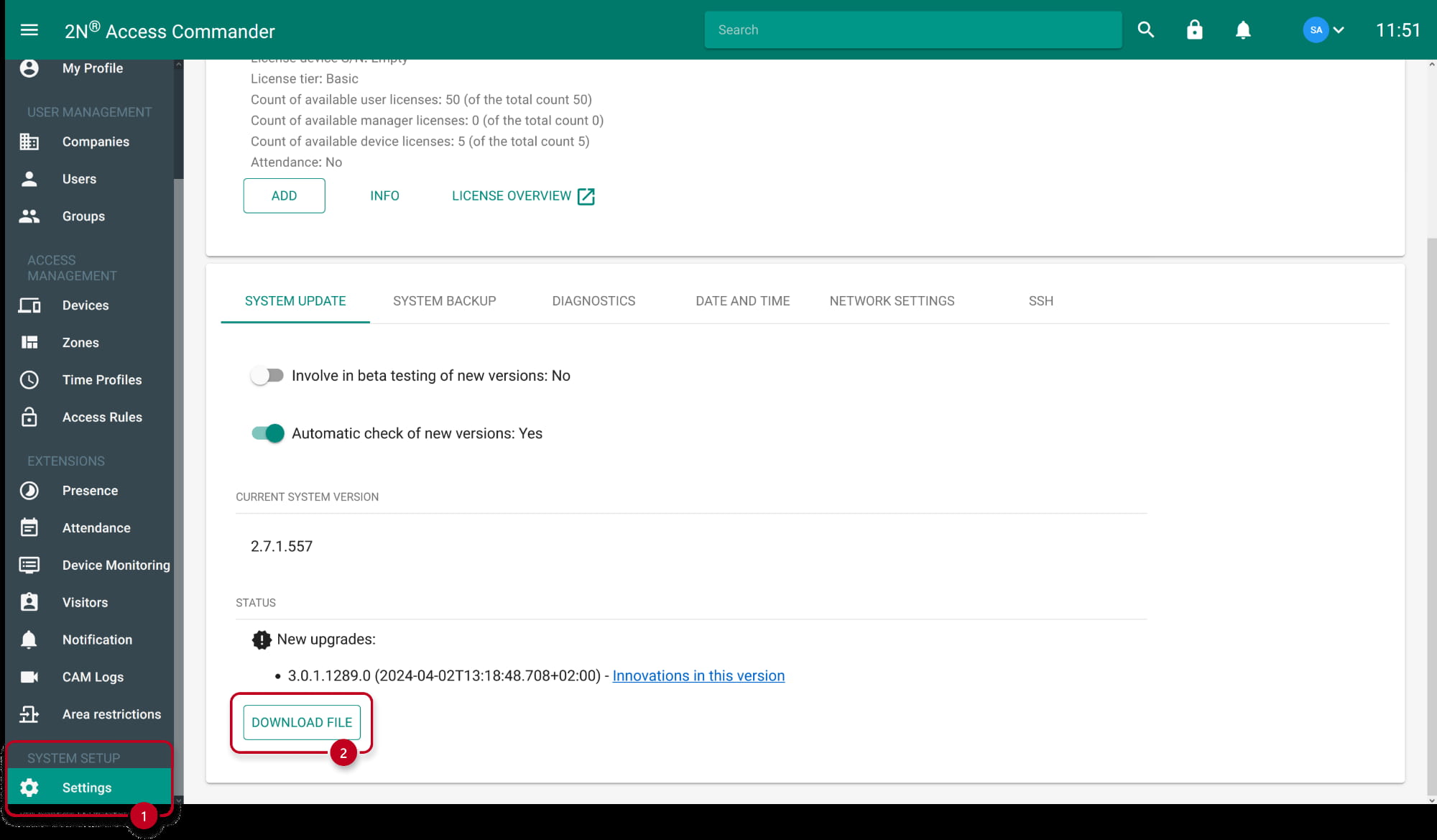Click the Attendance calendar icon
1437x840 pixels.
[29, 528]
